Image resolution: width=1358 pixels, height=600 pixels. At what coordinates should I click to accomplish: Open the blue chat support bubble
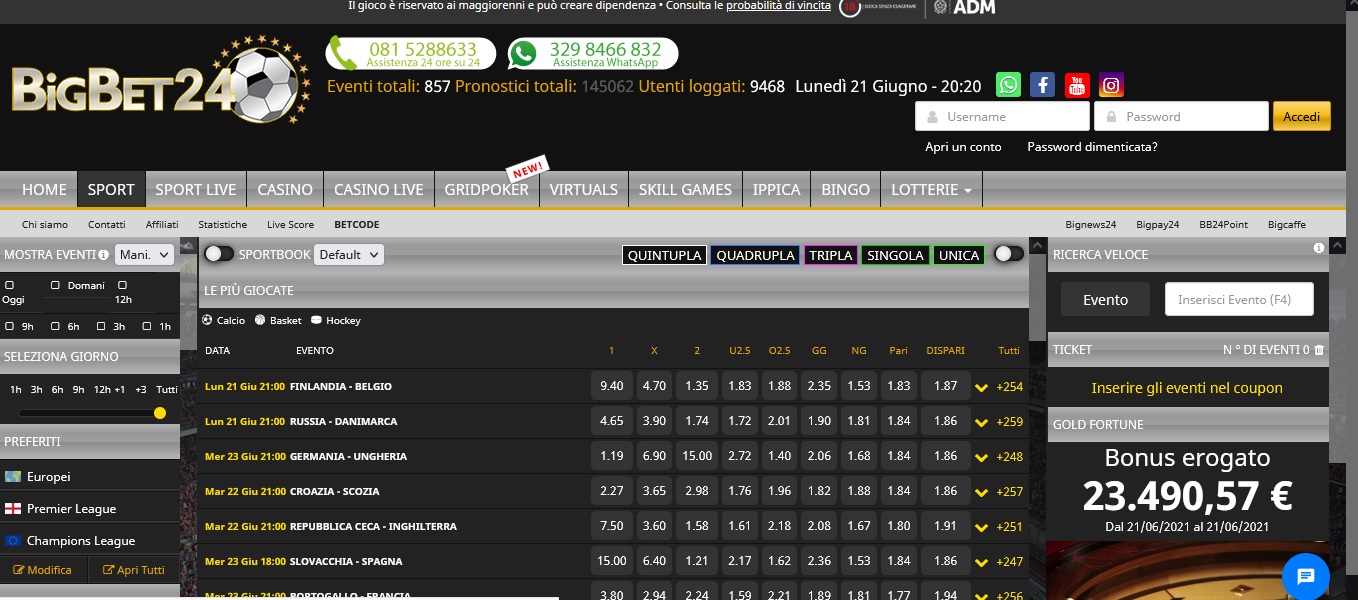(1306, 577)
